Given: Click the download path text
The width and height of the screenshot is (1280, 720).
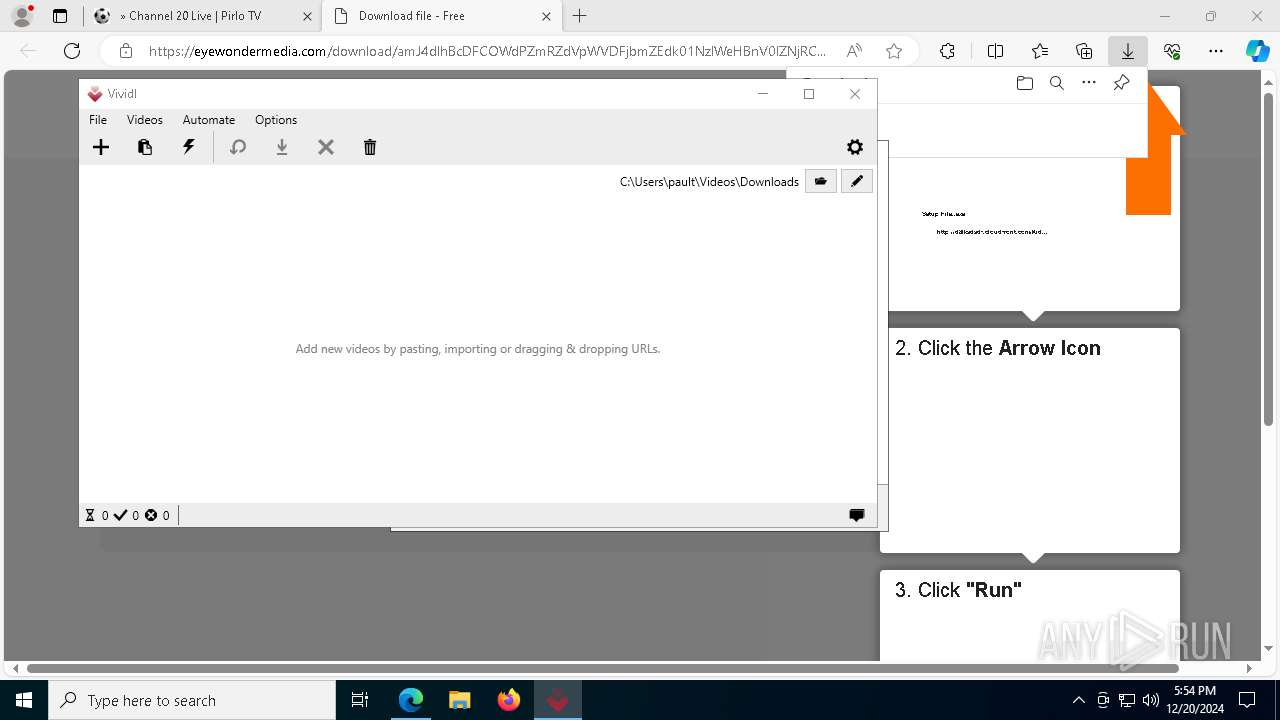Looking at the screenshot, I should pos(709,181).
